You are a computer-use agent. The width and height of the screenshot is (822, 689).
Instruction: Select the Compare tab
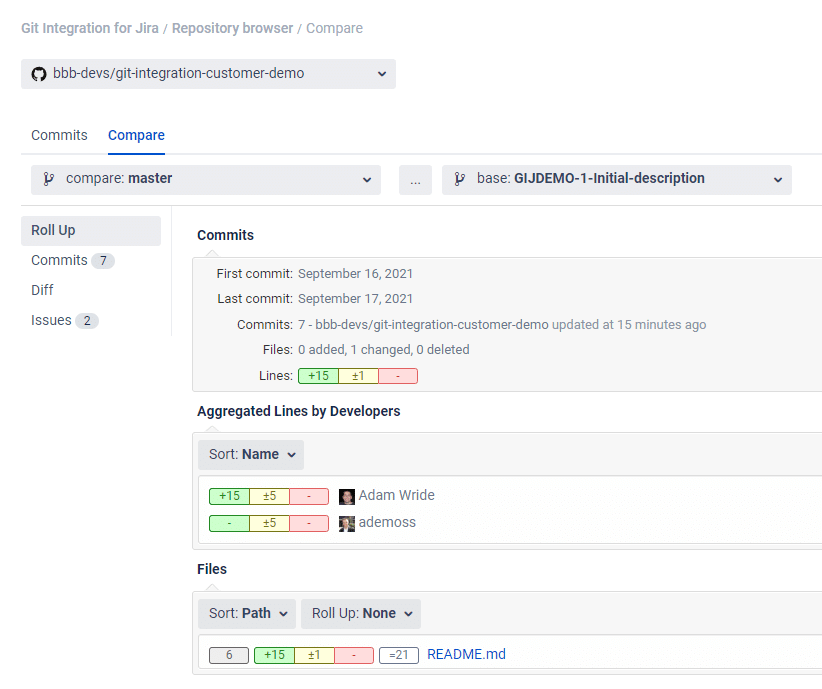point(136,135)
